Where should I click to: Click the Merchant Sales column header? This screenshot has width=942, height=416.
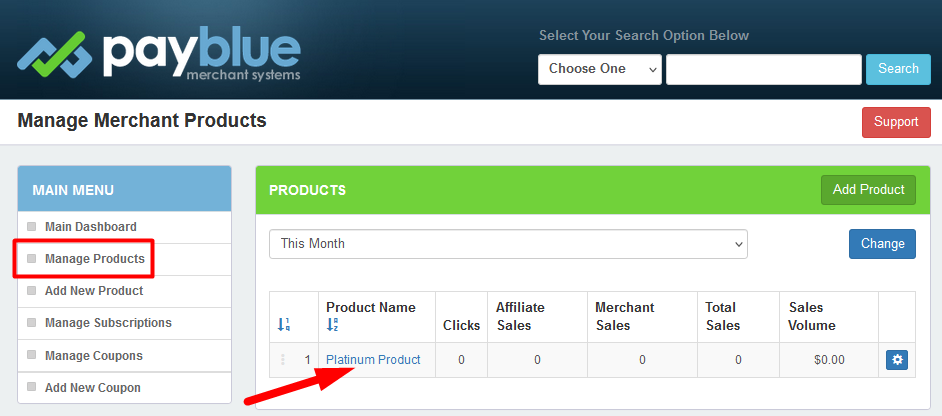(624, 317)
